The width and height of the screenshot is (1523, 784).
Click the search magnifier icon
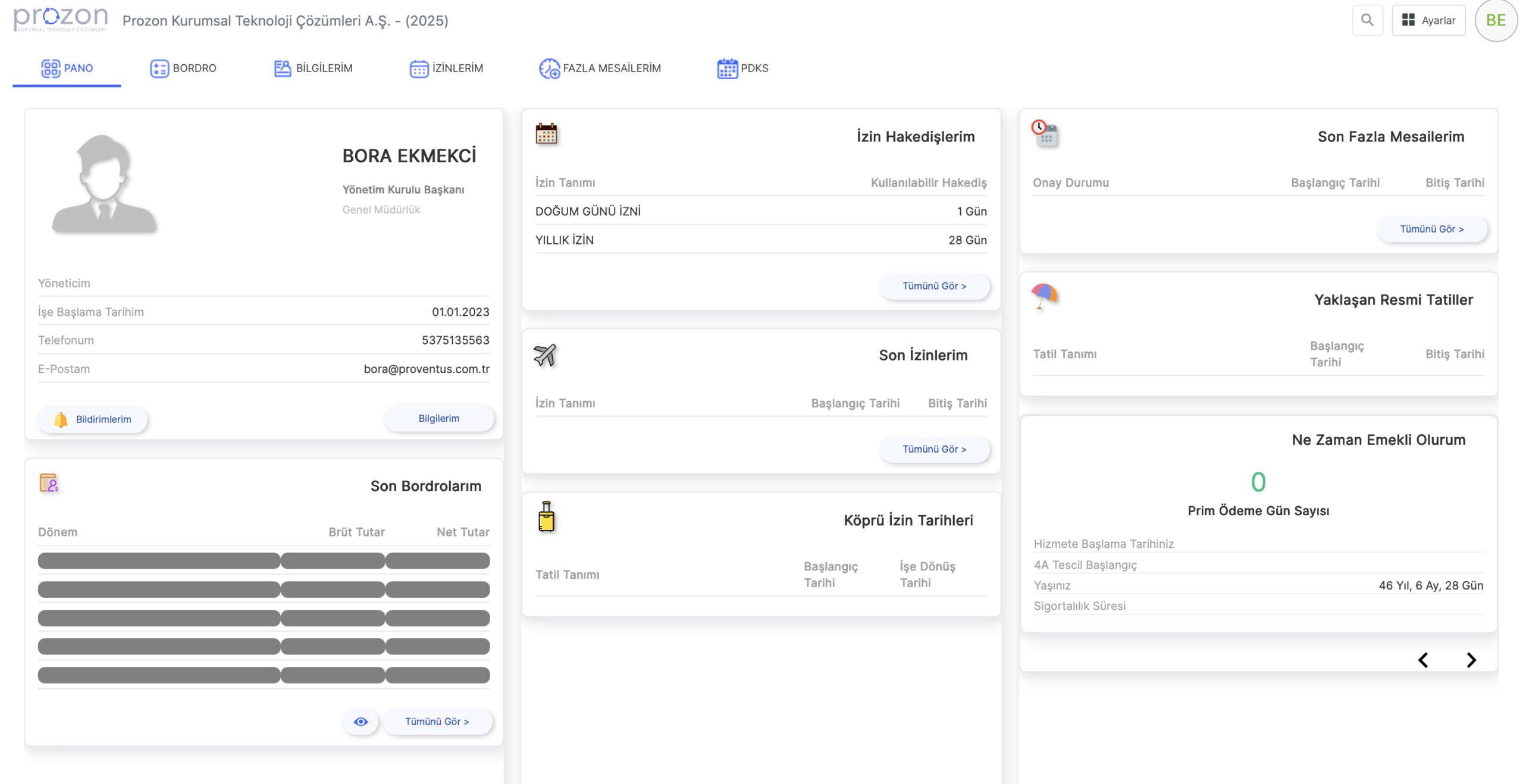1367,20
